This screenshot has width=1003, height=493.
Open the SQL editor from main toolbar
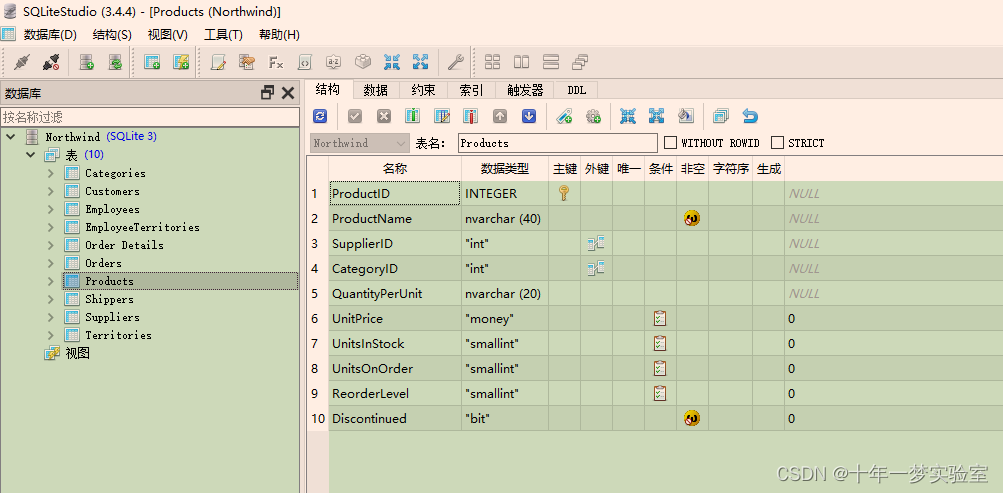(219, 62)
